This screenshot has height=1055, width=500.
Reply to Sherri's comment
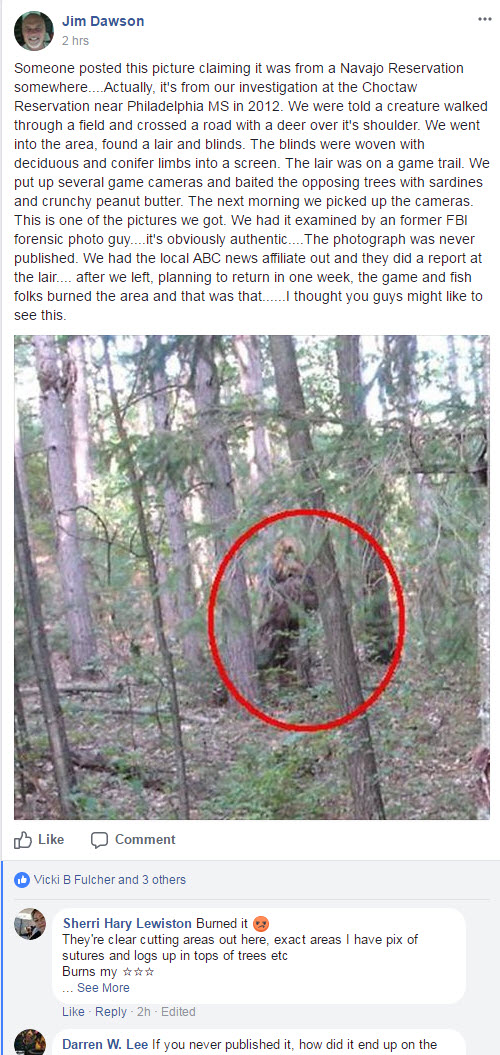(x=110, y=1012)
